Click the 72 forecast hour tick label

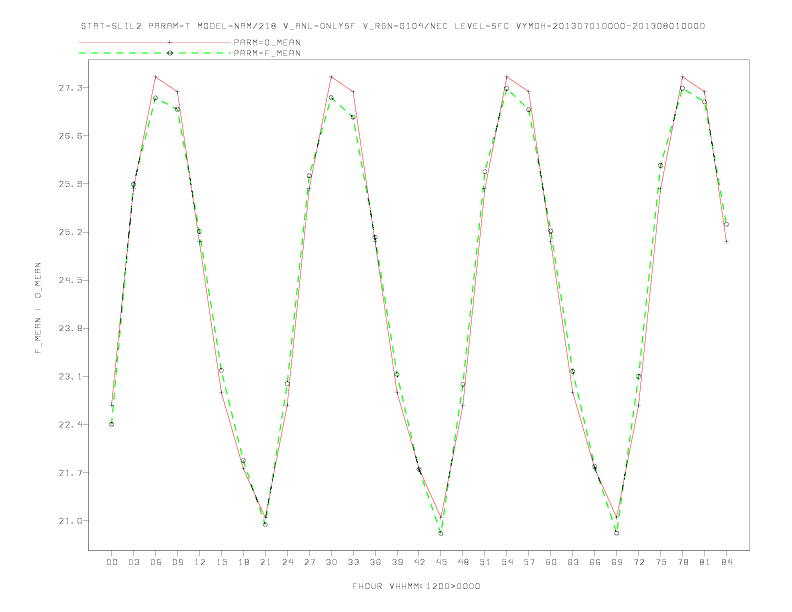(x=638, y=562)
